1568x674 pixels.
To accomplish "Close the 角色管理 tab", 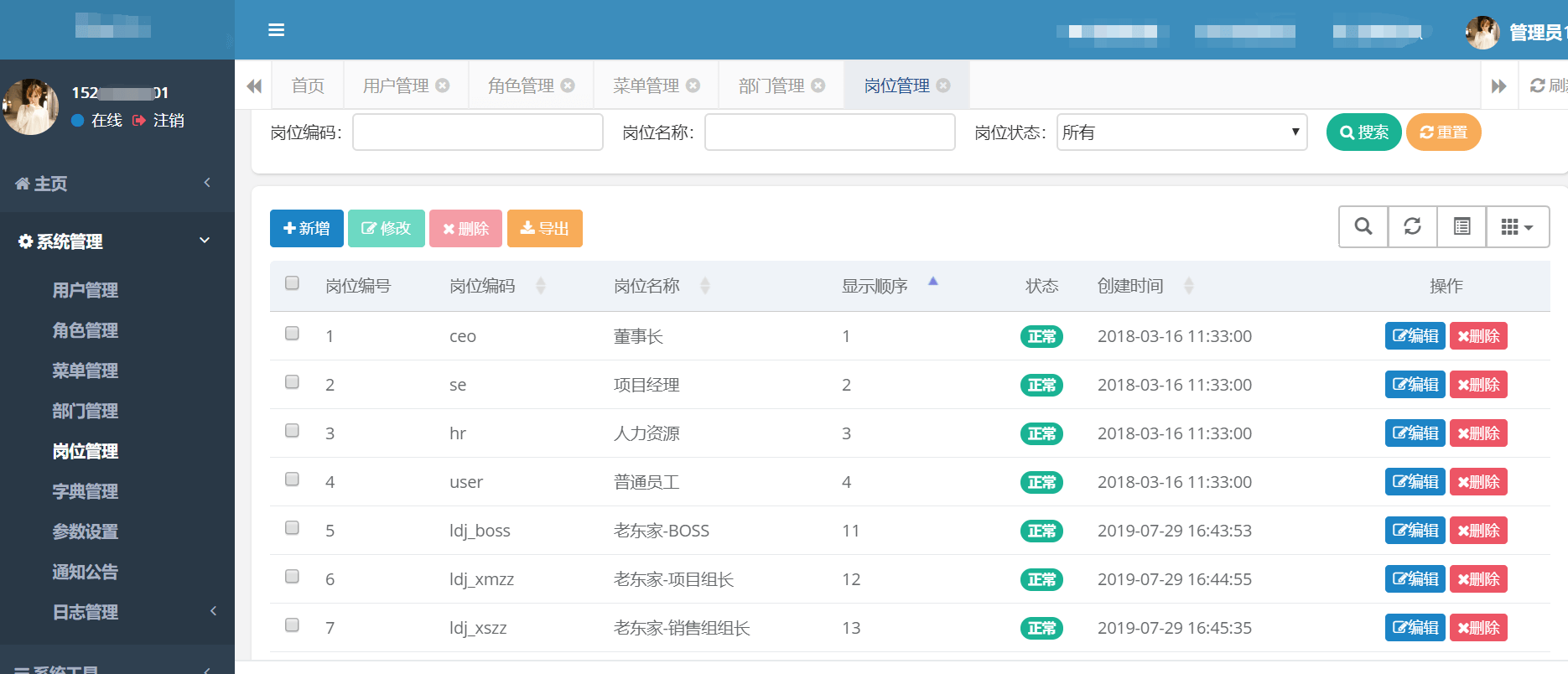I will click(568, 86).
